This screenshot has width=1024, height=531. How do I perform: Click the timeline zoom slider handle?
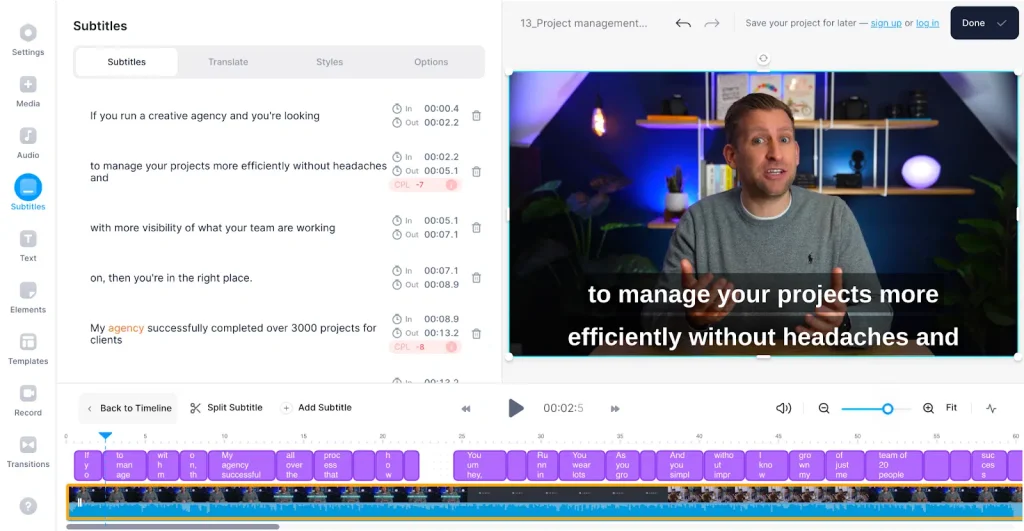tap(887, 408)
